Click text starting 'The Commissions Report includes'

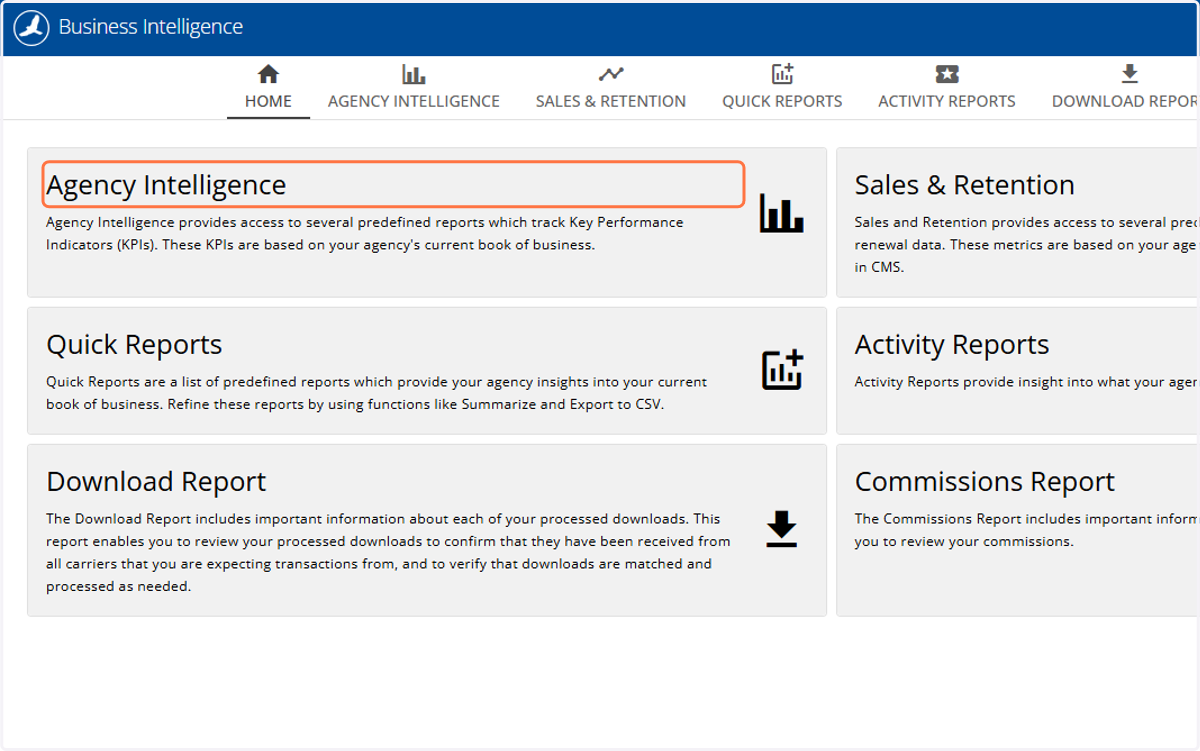click(x=1026, y=530)
